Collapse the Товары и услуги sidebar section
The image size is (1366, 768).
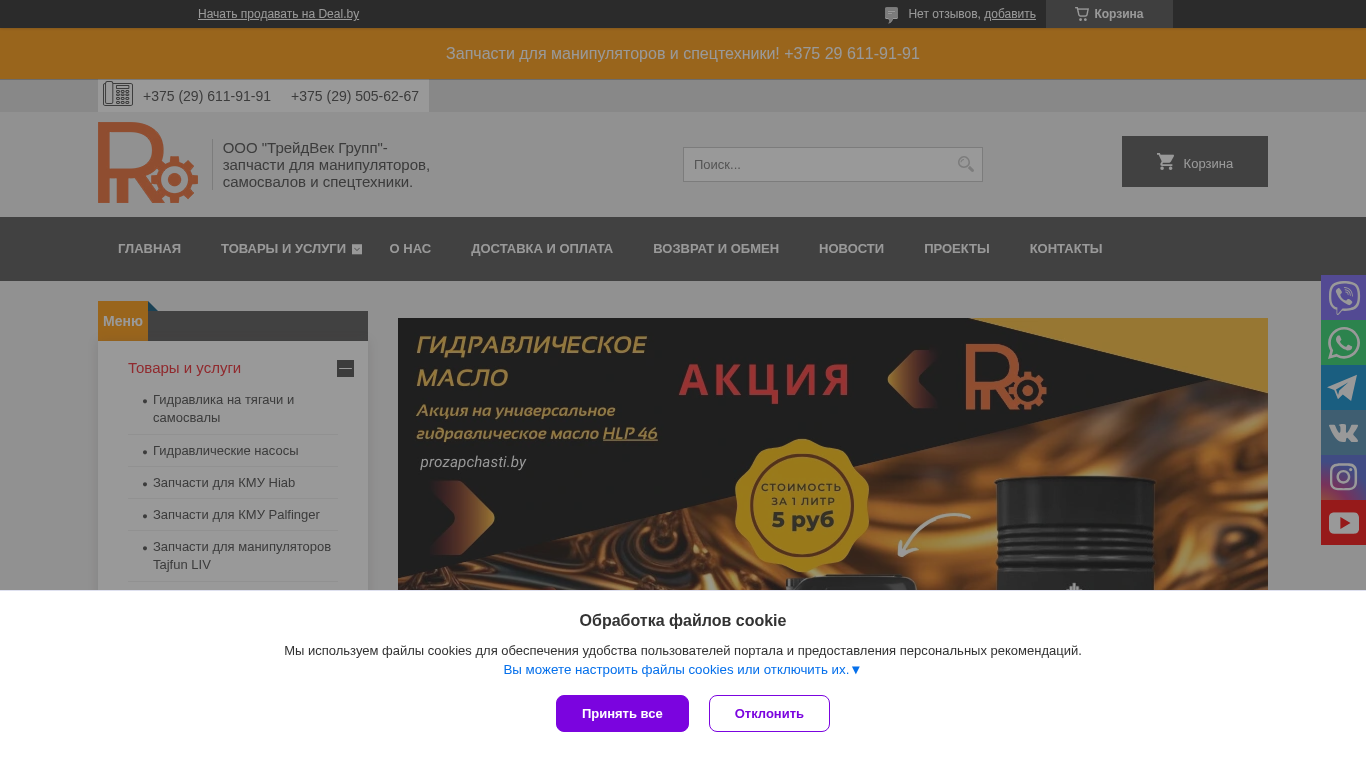click(345, 368)
